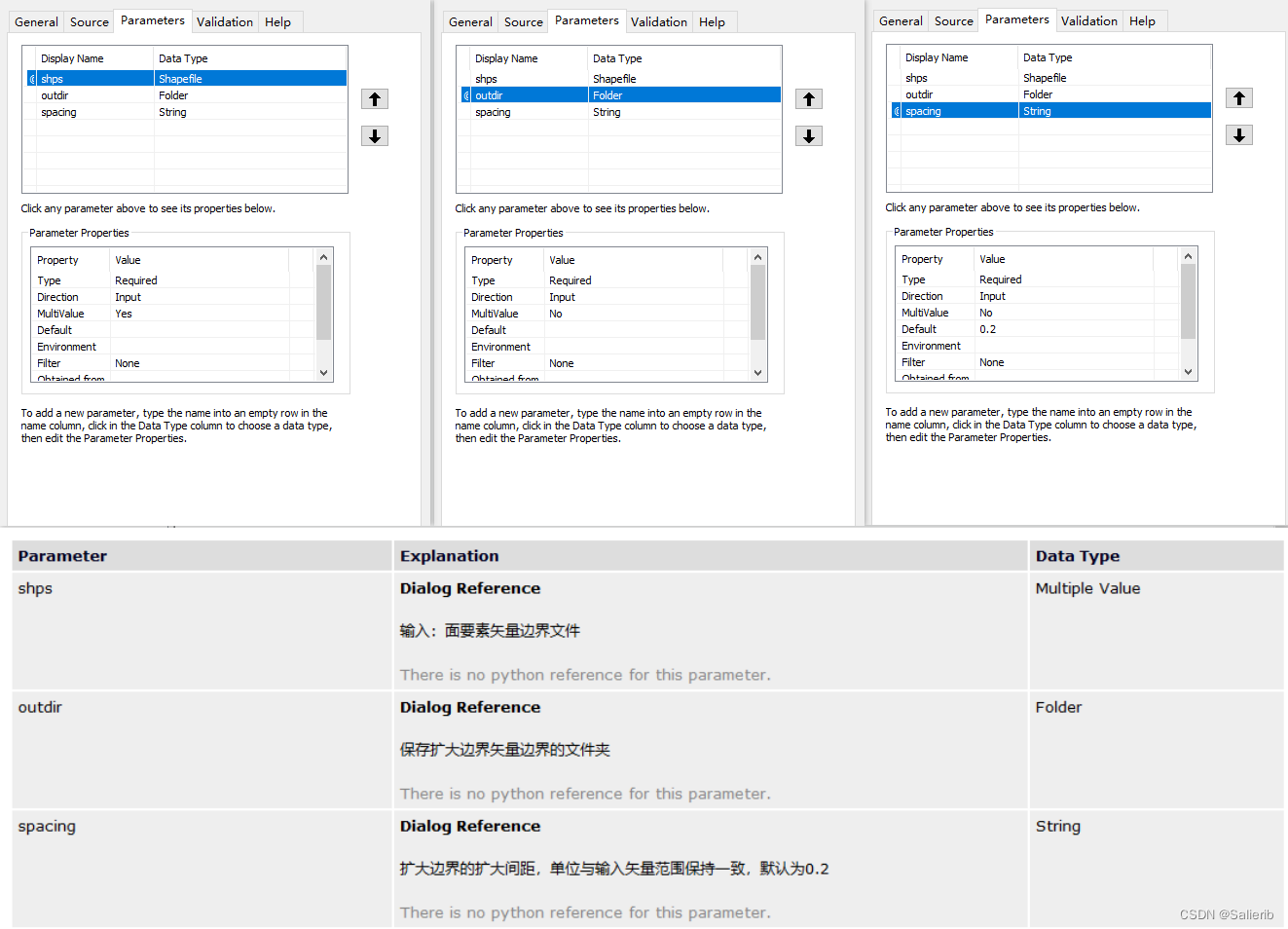The height and width of the screenshot is (929, 1288).
Task: Click Shapefile data type in left panel
Action: click(181, 79)
